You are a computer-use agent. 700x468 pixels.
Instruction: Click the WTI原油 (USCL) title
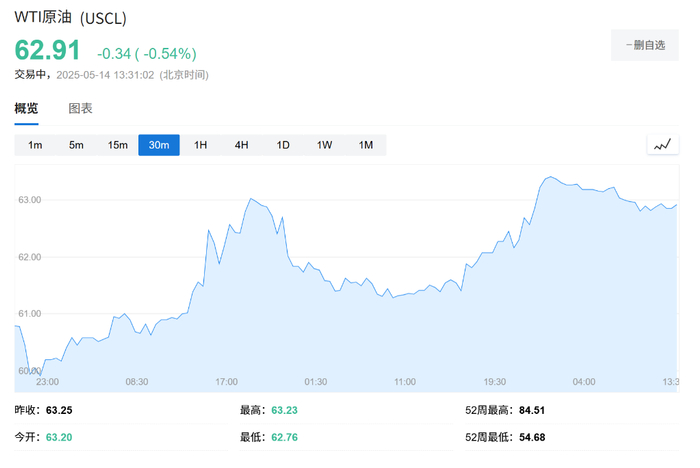pyautogui.click(x=70, y=19)
